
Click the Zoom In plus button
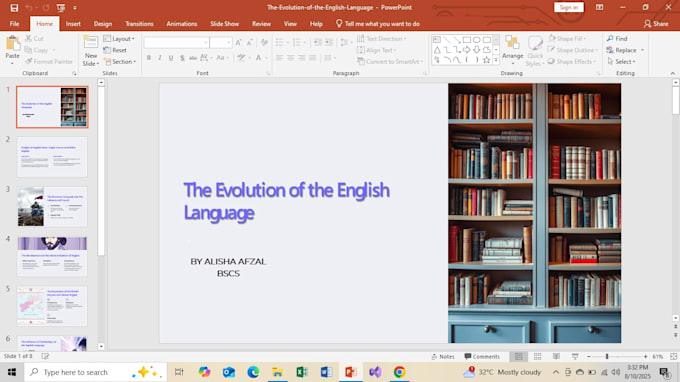coord(645,356)
